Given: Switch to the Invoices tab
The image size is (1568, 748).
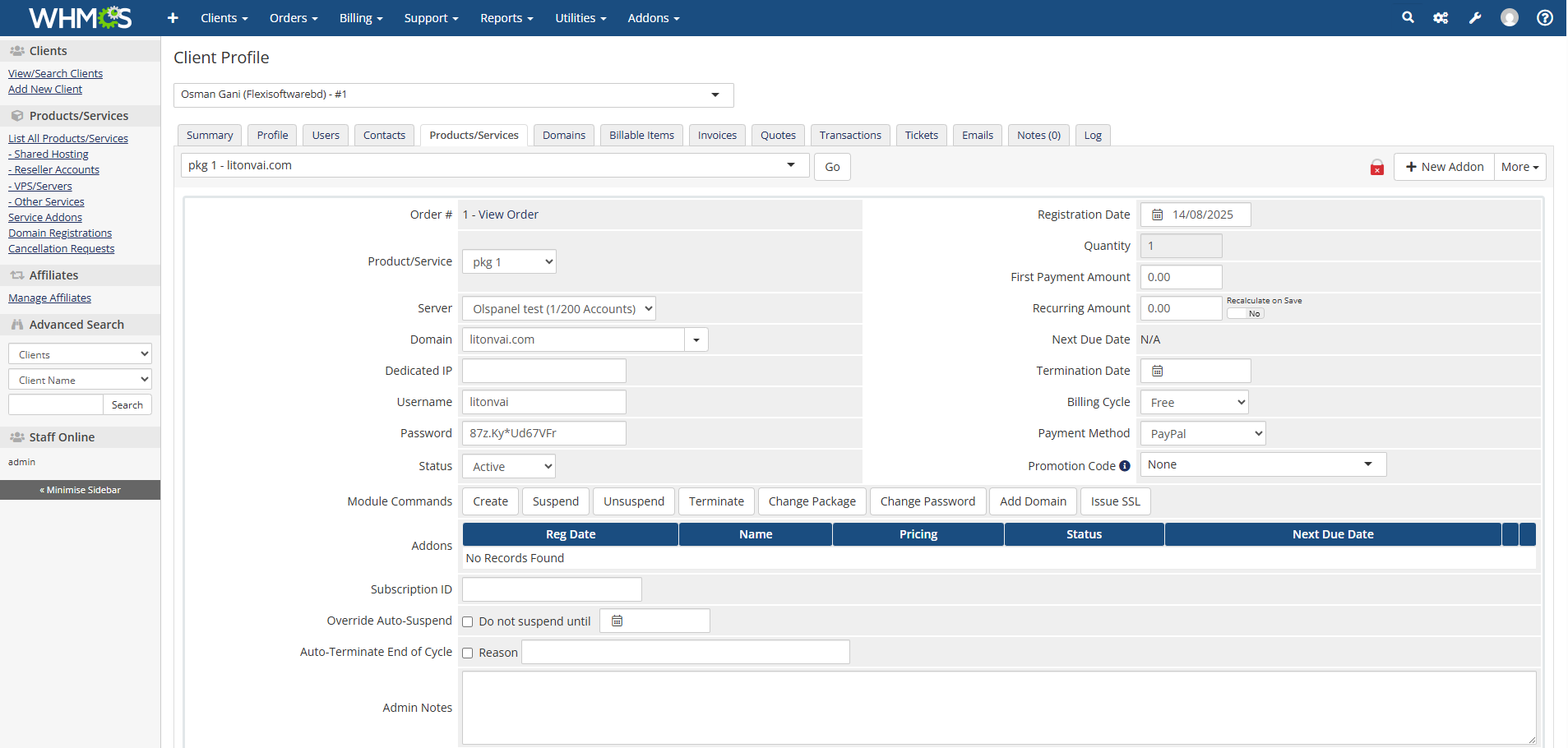Looking at the screenshot, I should click(x=717, y=135).
